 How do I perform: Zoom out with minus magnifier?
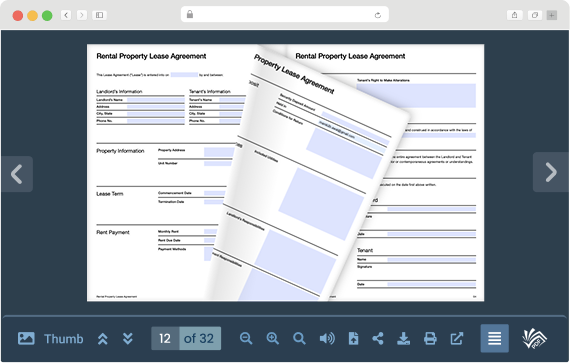tap(246, 338)
